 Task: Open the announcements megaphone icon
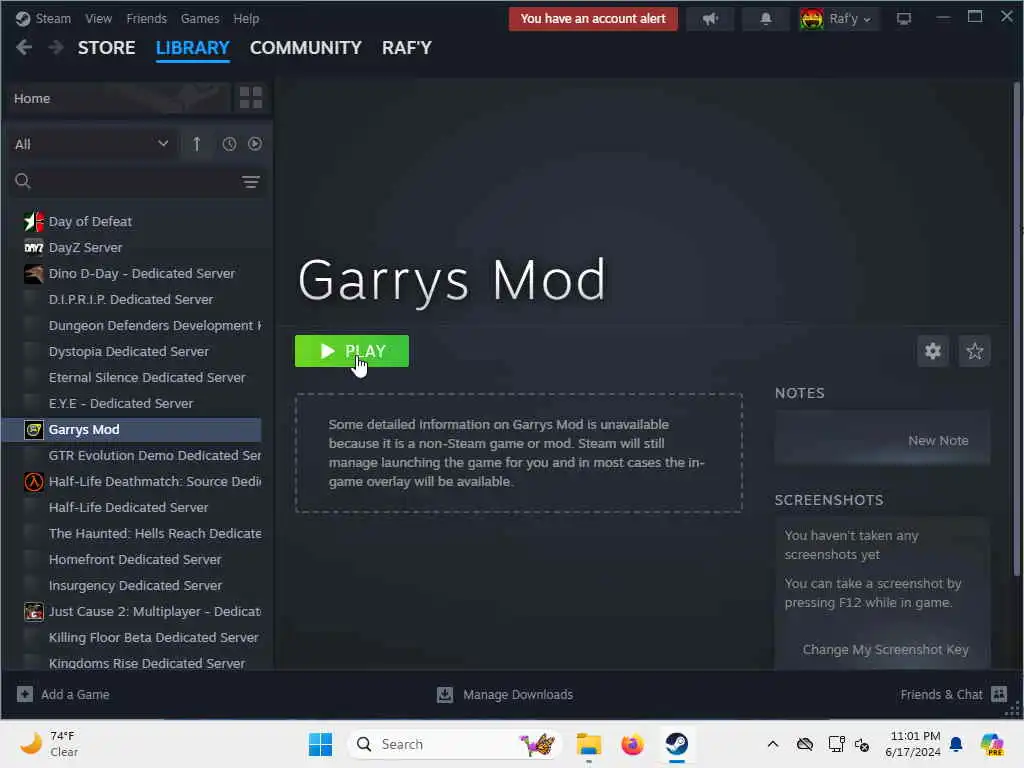(710, 19)
